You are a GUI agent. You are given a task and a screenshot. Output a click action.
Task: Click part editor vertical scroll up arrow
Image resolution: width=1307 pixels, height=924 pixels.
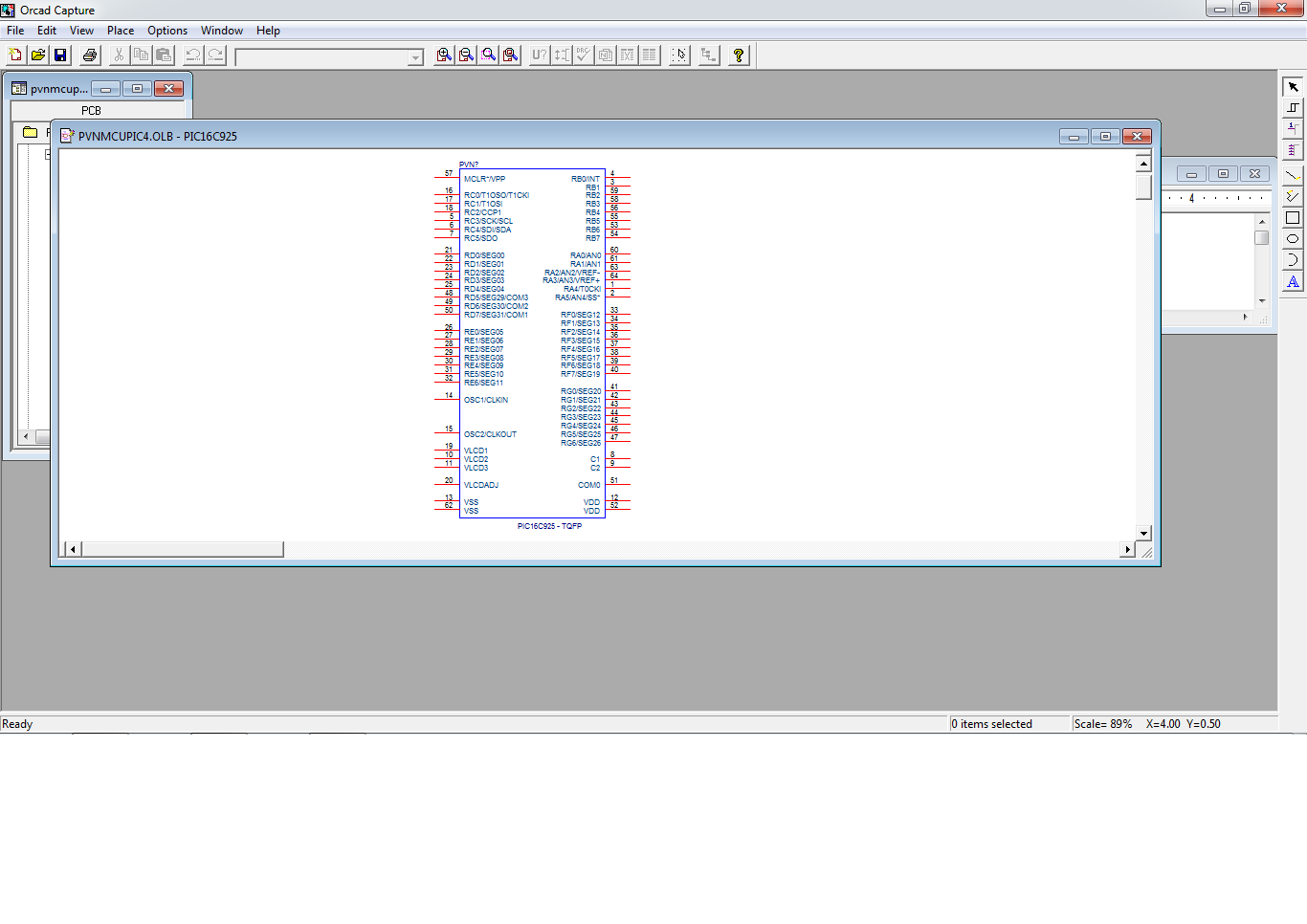(1143, 164)
